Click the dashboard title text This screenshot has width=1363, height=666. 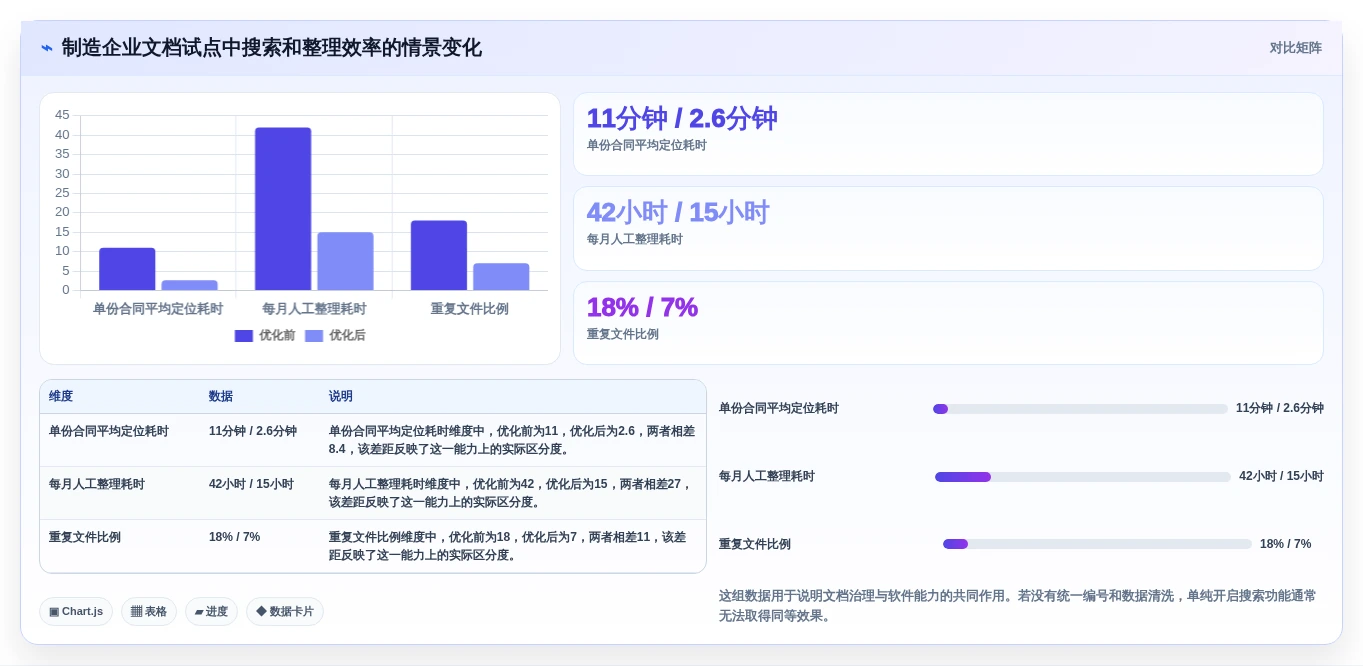click(x=272, y=48)
